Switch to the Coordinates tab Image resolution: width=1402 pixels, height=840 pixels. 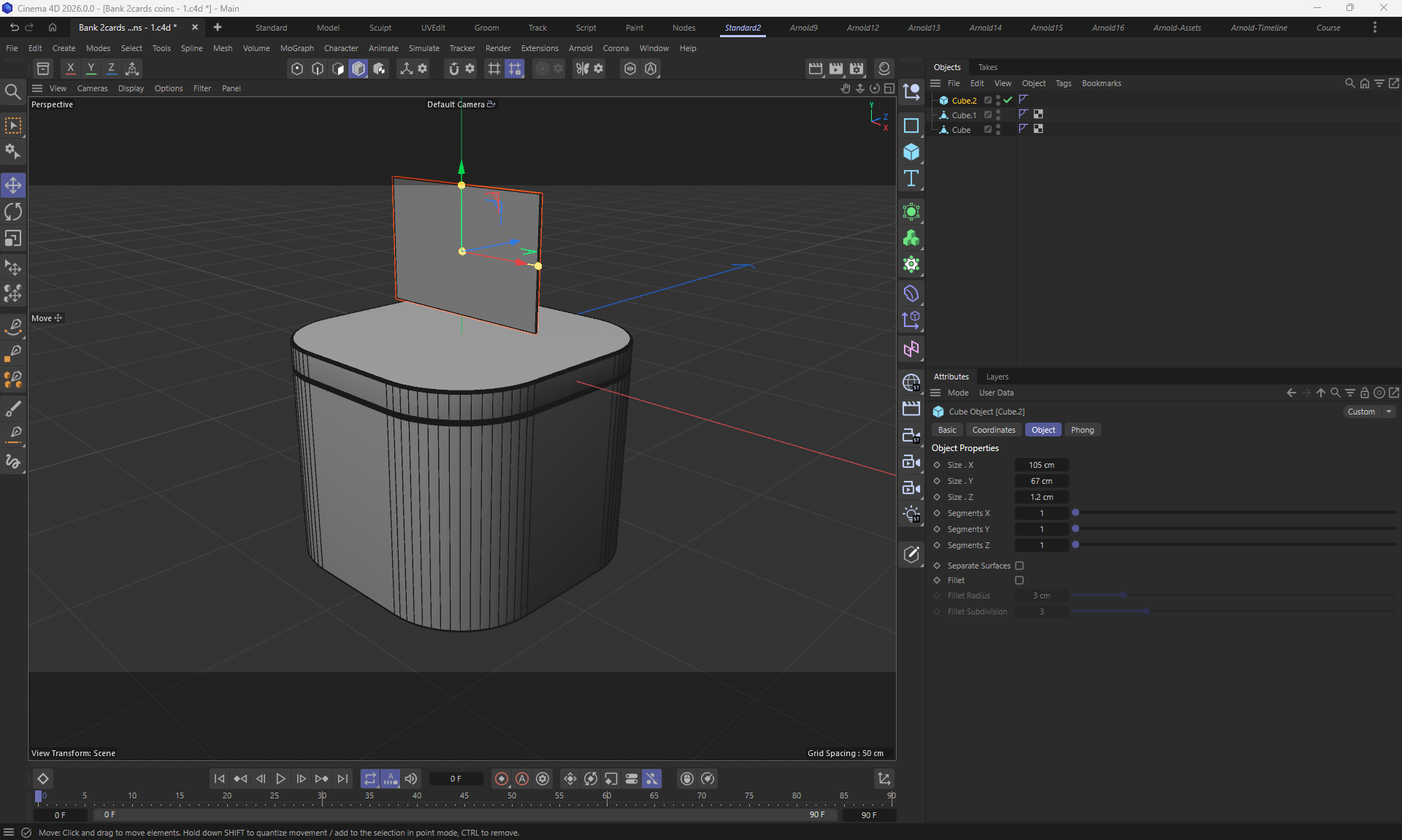tap(993, 430)
